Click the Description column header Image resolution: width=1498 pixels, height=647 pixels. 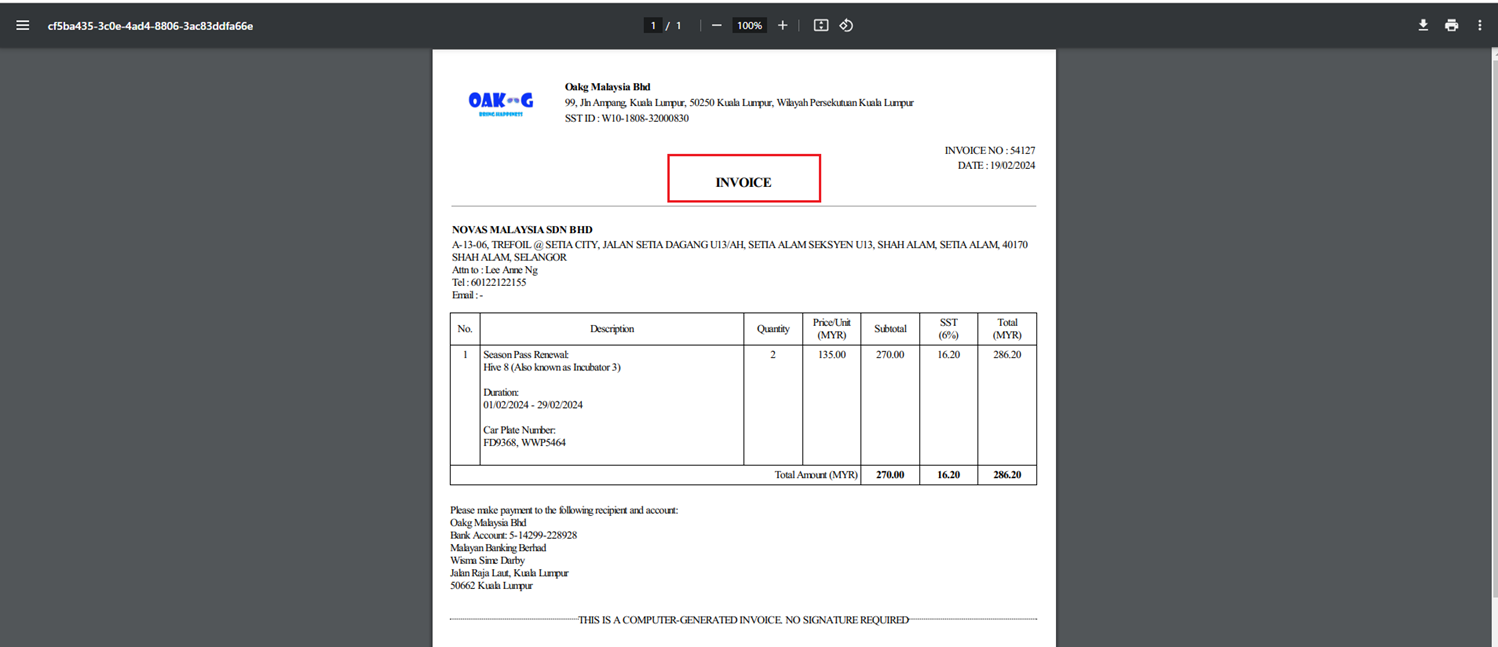pyautogui.click(x=611, y=329)
